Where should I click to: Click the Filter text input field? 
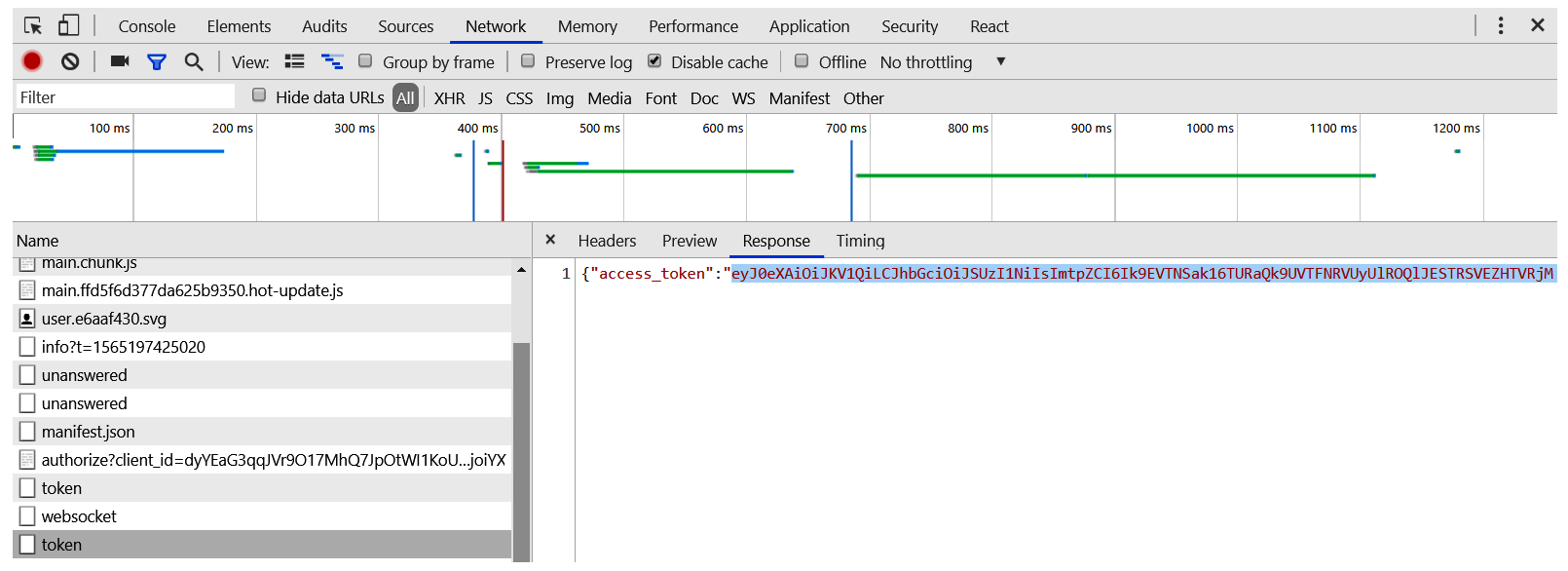click(125, 97)
